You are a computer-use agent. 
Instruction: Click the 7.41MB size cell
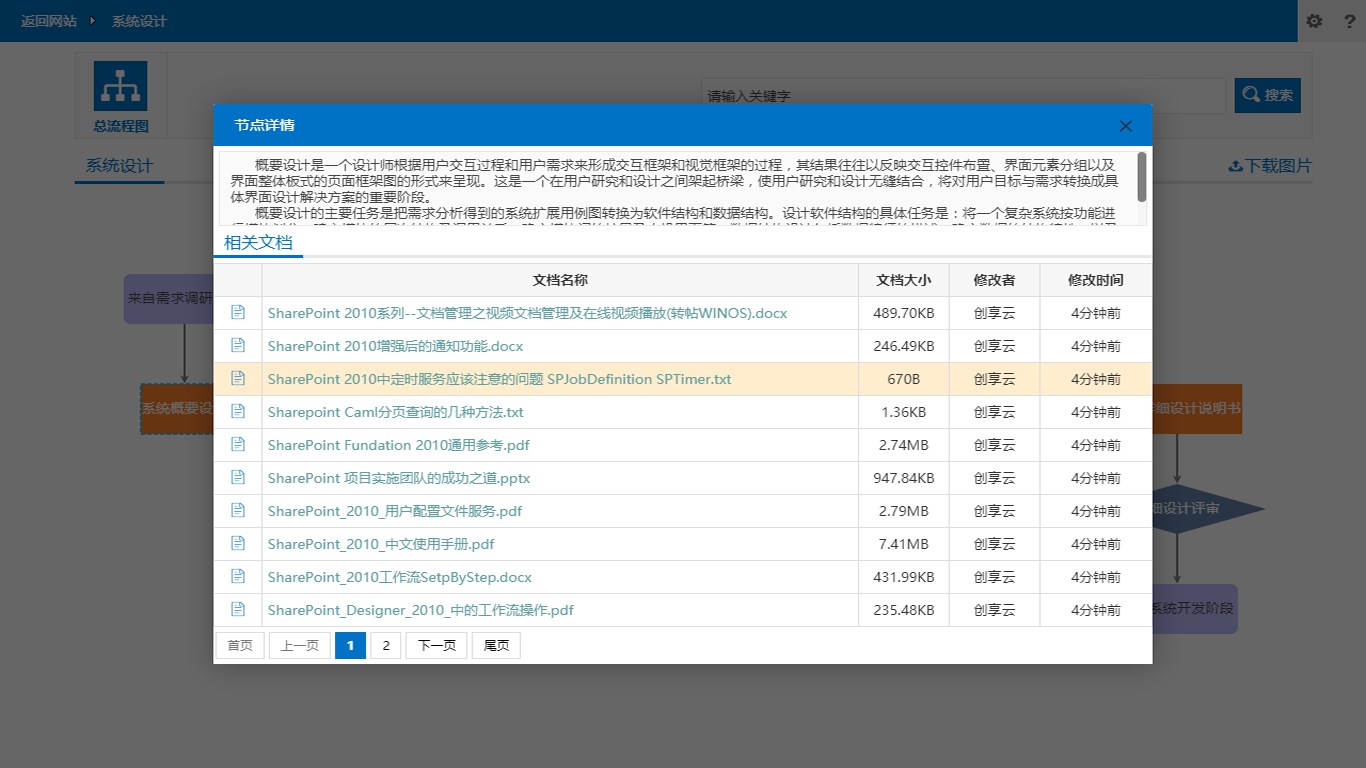coord(903,544)
